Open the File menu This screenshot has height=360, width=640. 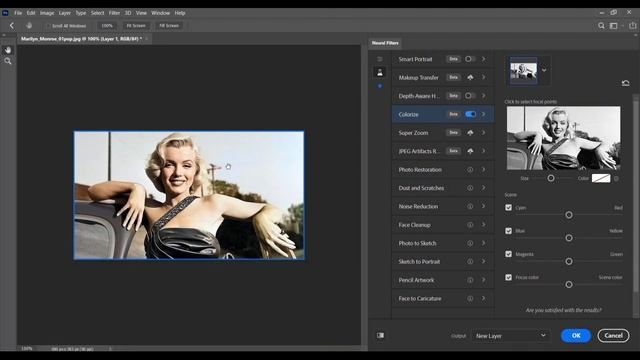(18, 13)
